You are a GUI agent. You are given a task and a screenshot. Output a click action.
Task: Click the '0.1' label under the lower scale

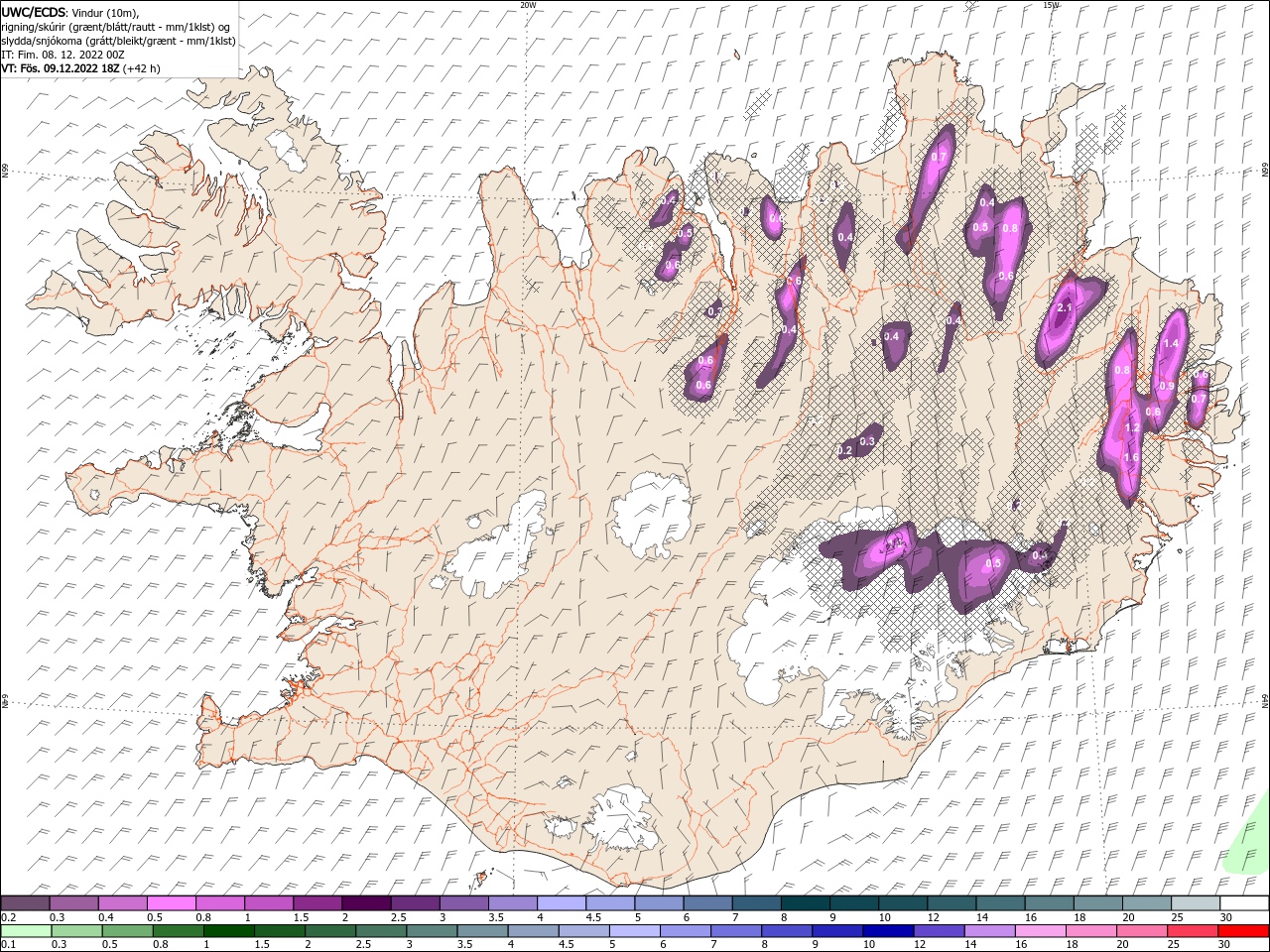click(x=8, y=945)
